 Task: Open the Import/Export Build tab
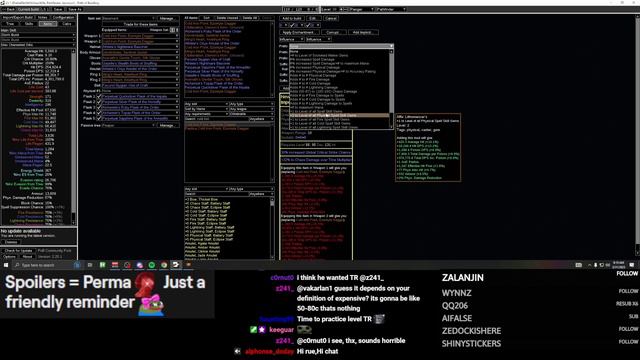point(18,18)
